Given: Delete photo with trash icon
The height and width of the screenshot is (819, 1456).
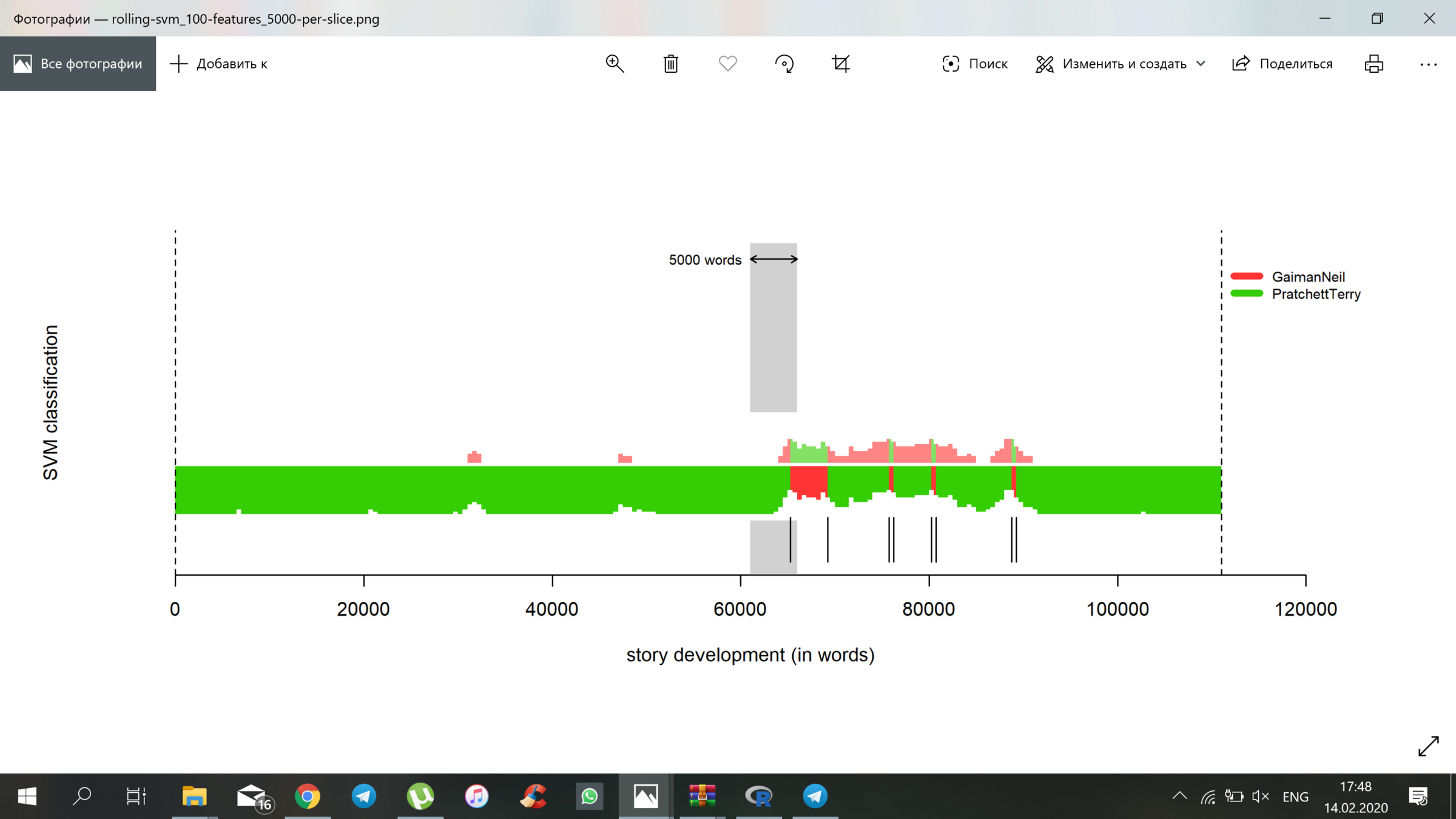Looking at the screenshot, I should click(671, 64).
